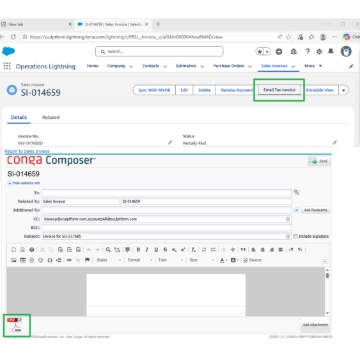Switch to the Details tab
The width and height of the screenshot is (360, 360).
click(19, 117)
